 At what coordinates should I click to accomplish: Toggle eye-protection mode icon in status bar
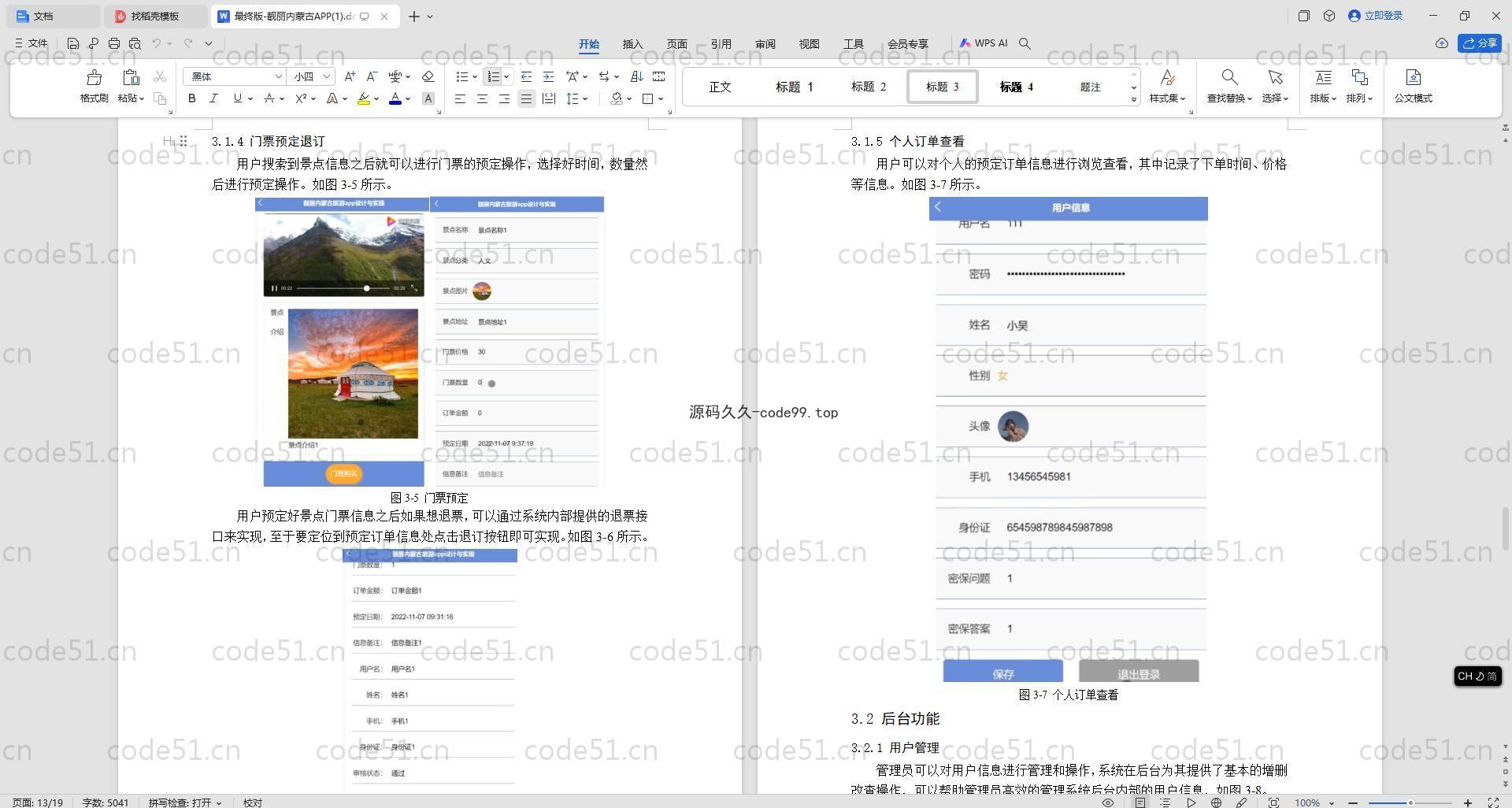pyautogui.click(x=1108, y=802)
